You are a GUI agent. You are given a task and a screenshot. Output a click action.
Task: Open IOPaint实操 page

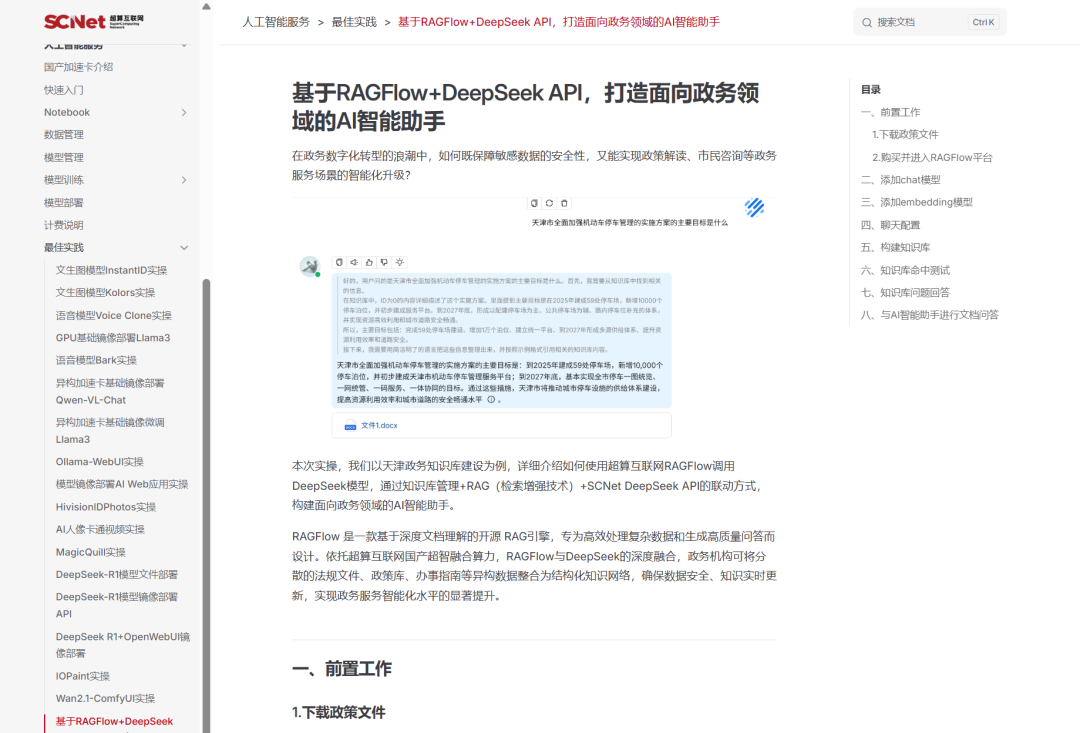pyautogui.click(x=83, y=676)
